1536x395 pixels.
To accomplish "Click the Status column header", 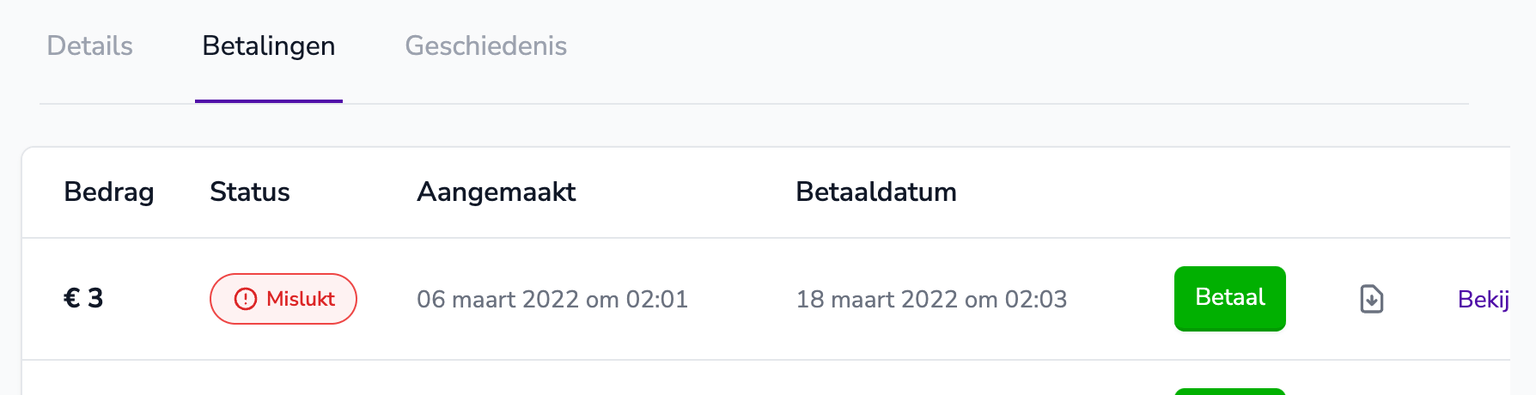I will point(250,192).
